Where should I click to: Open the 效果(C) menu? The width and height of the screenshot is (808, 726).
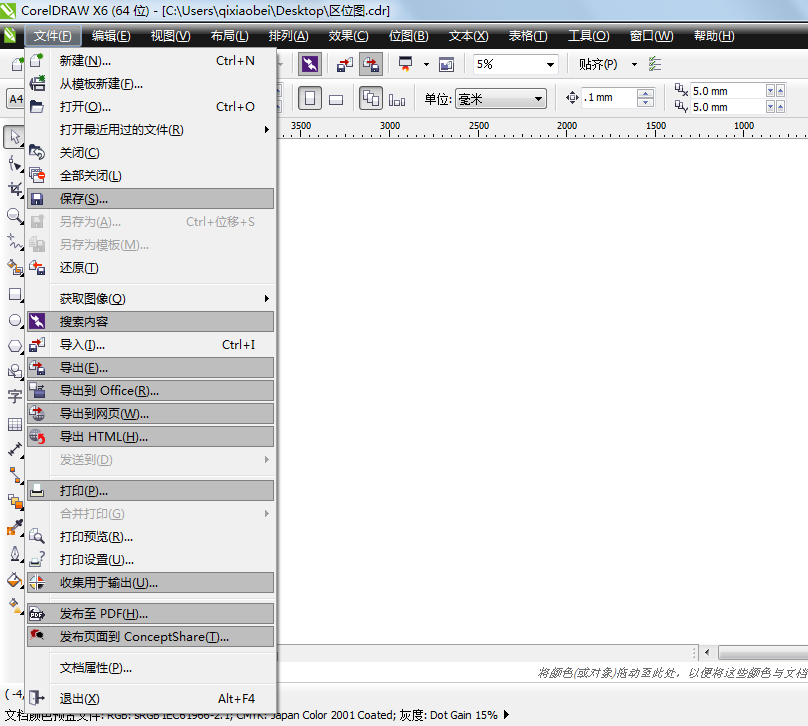(x=348, y=36)
